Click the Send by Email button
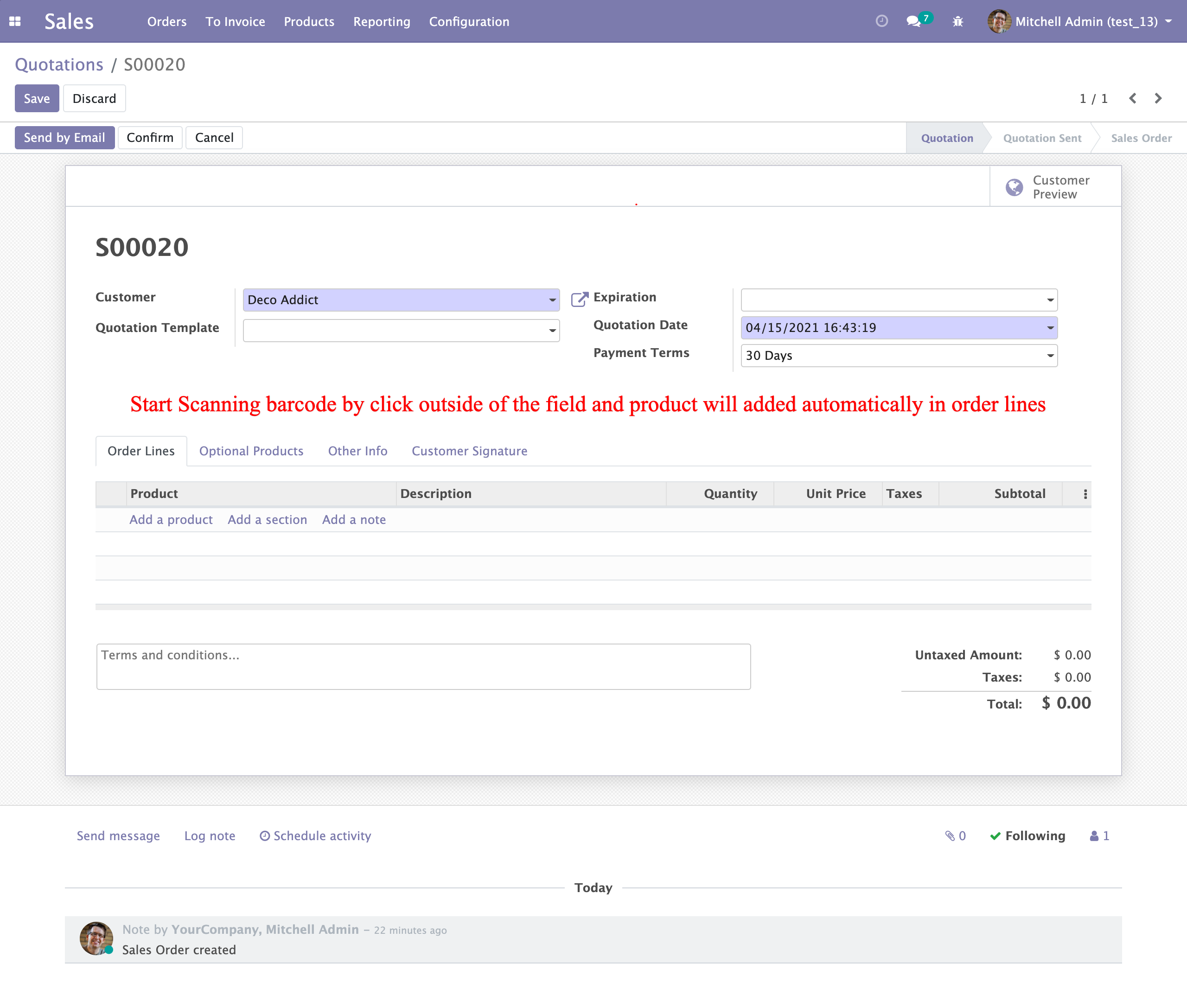The height and width of the screenshot is (1008, 1187). coord(64,138)
